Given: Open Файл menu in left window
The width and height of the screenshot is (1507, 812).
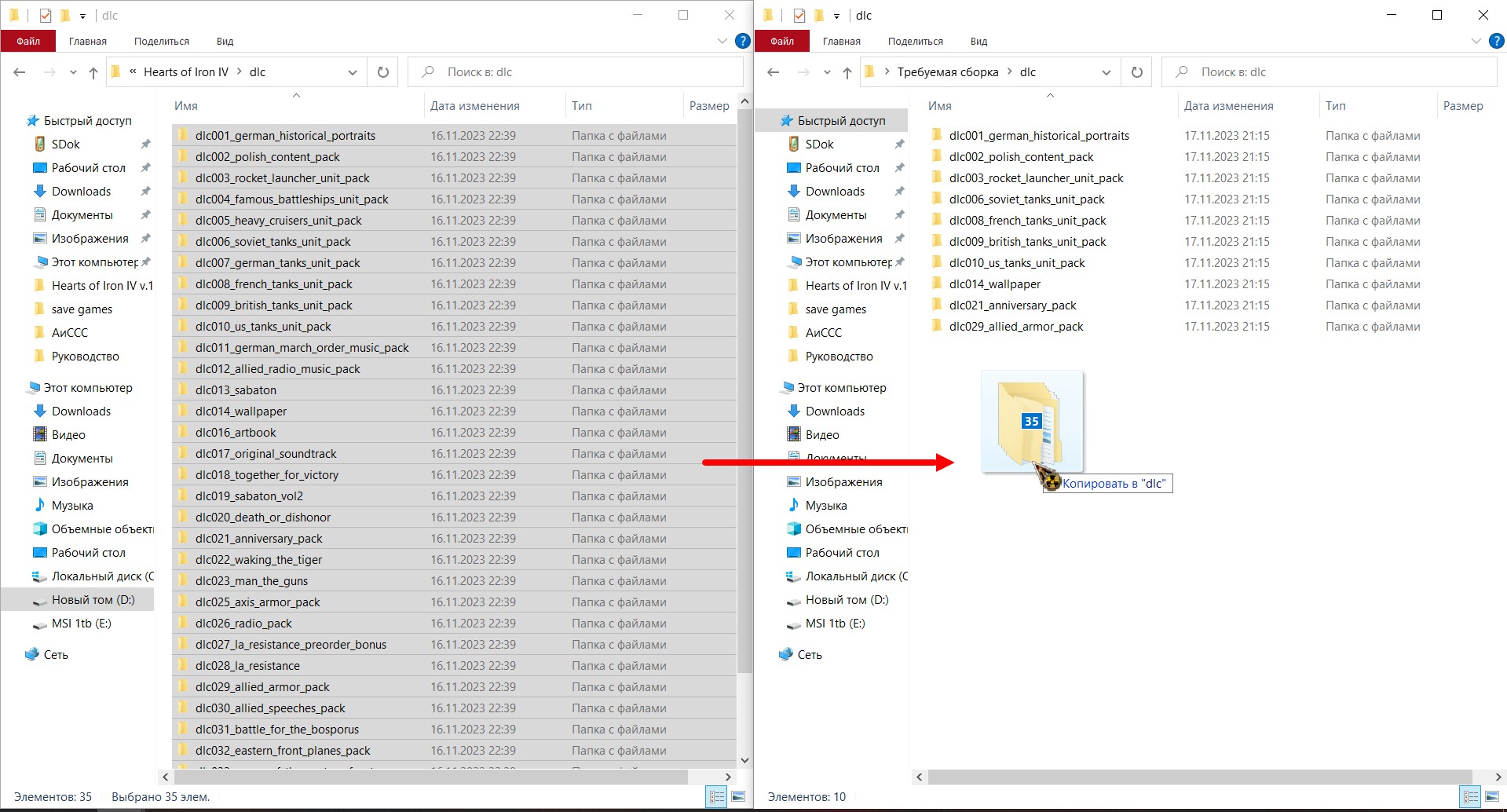Looking at the screenshot, I should point(28,41).
